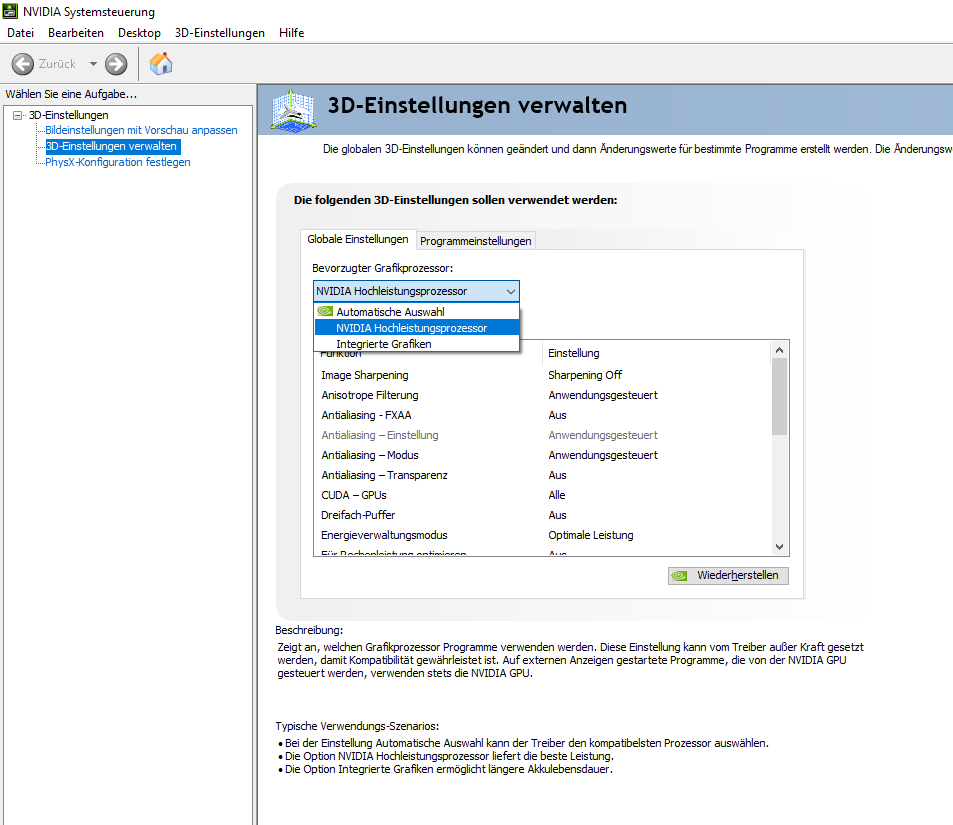Choose NVIDIA Hochleistungsprozessor from list

pos(417,328)
